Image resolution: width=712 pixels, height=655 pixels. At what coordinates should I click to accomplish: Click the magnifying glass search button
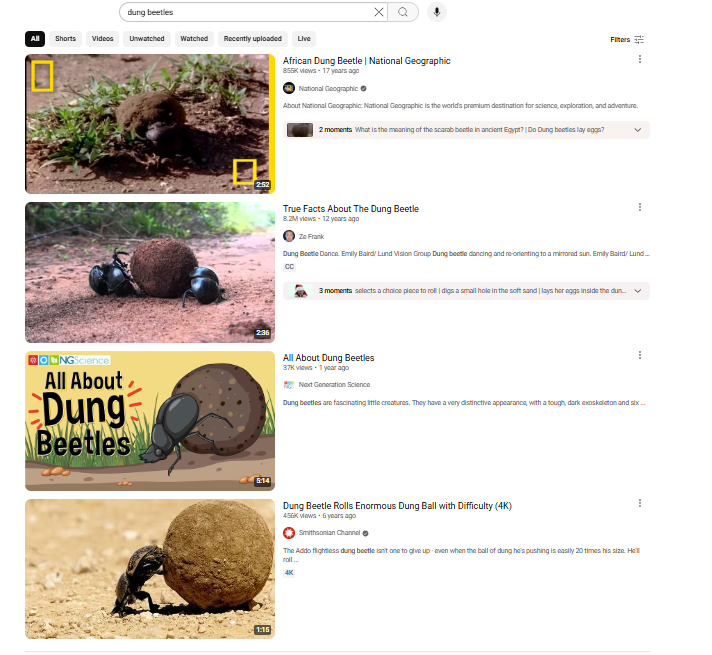pos(403,12)
